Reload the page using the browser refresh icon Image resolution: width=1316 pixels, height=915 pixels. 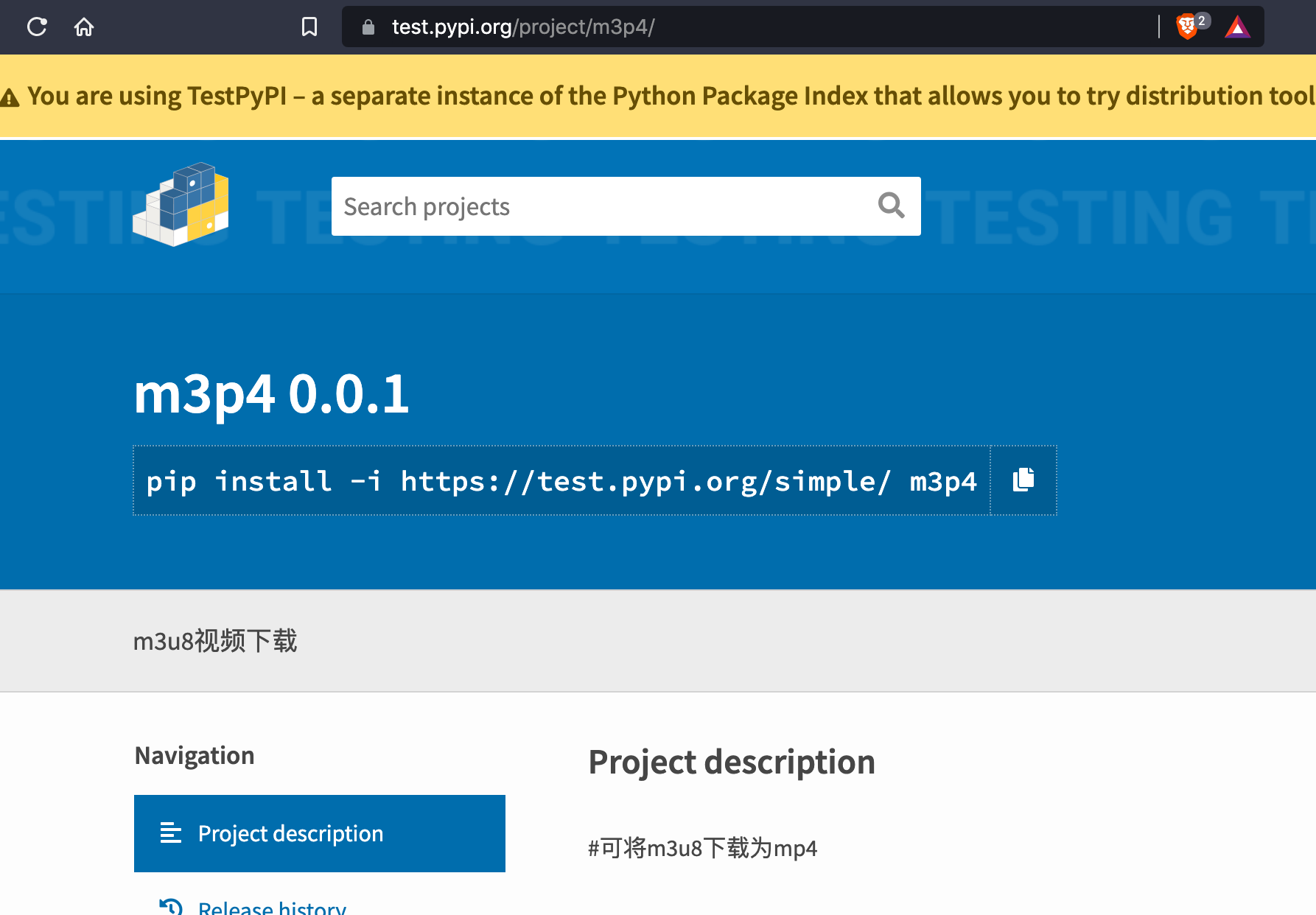[37, 27]
